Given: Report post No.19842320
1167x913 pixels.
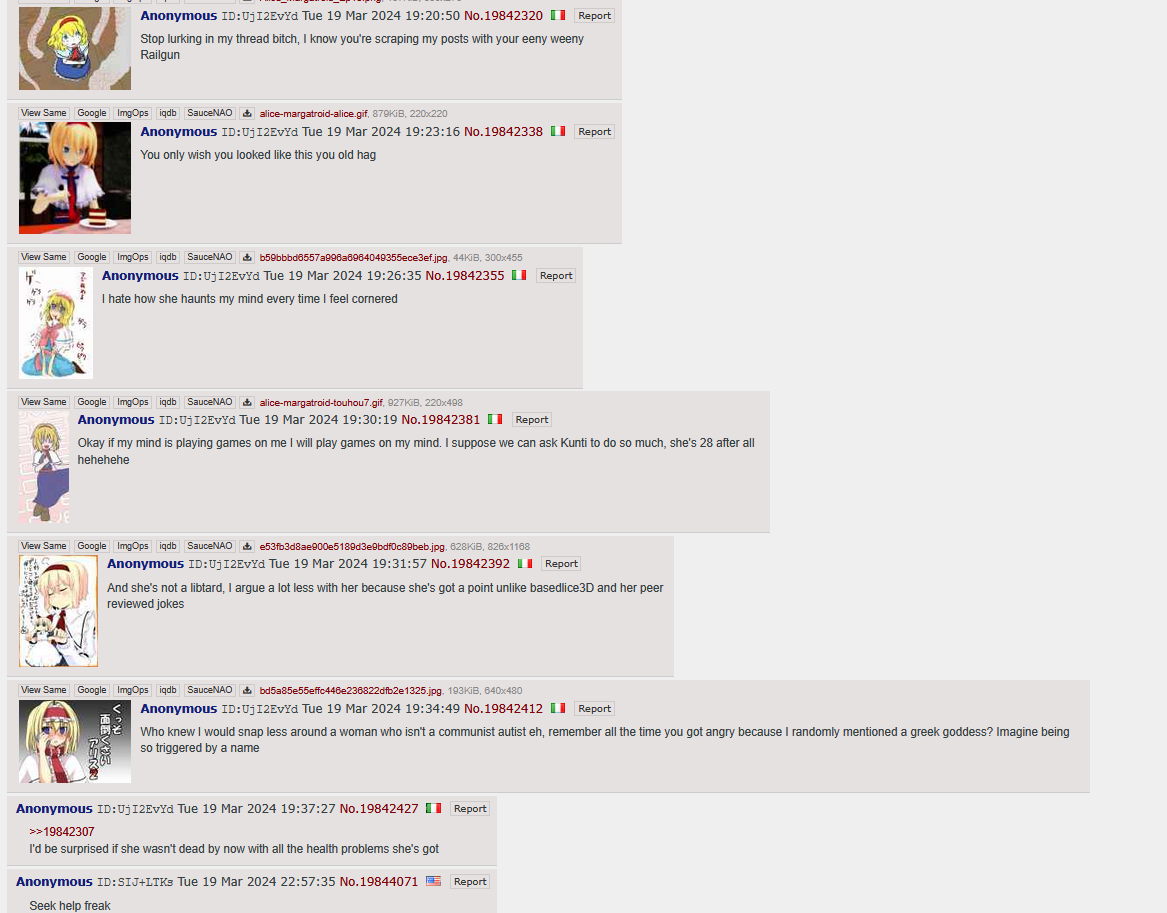Looking at the screenshot, I should (x=594, y=16).
